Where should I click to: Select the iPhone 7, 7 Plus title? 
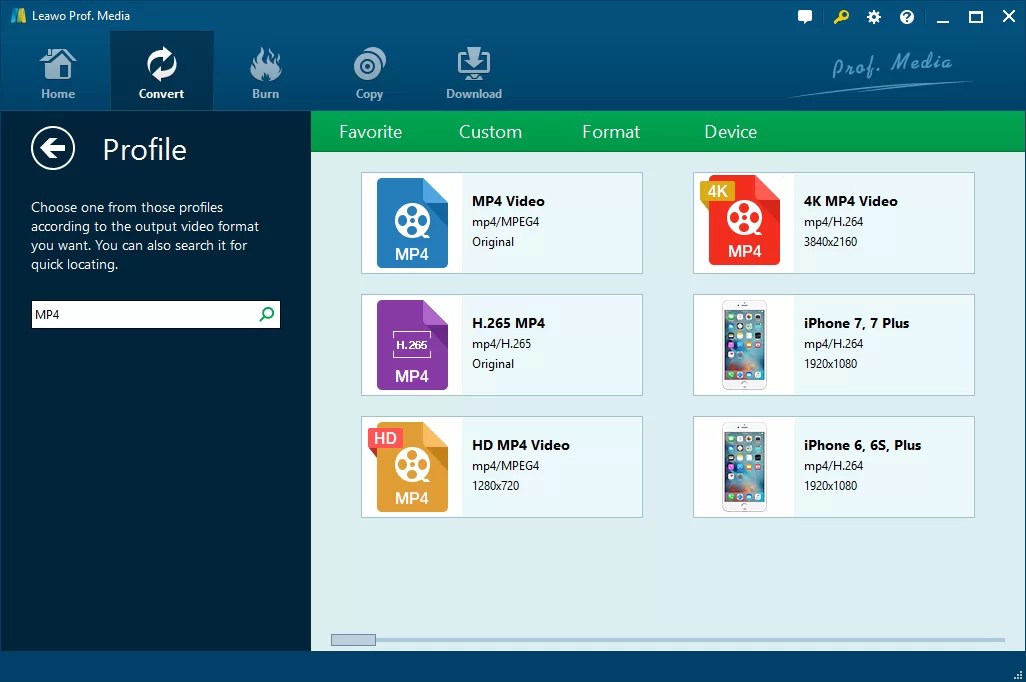[857, 323]
